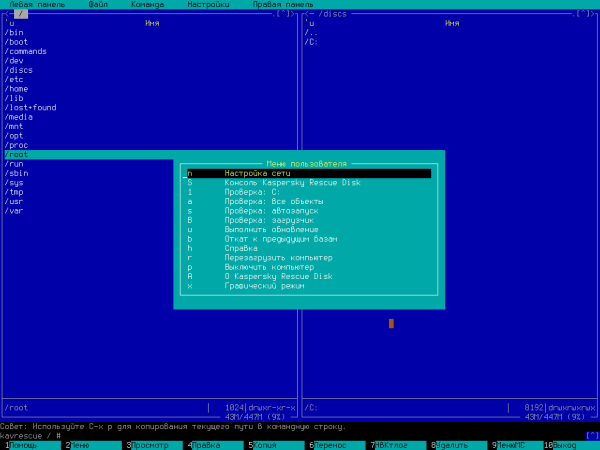Select Настройка сети in user menu

pyautogui.click(x=251, y=173)
